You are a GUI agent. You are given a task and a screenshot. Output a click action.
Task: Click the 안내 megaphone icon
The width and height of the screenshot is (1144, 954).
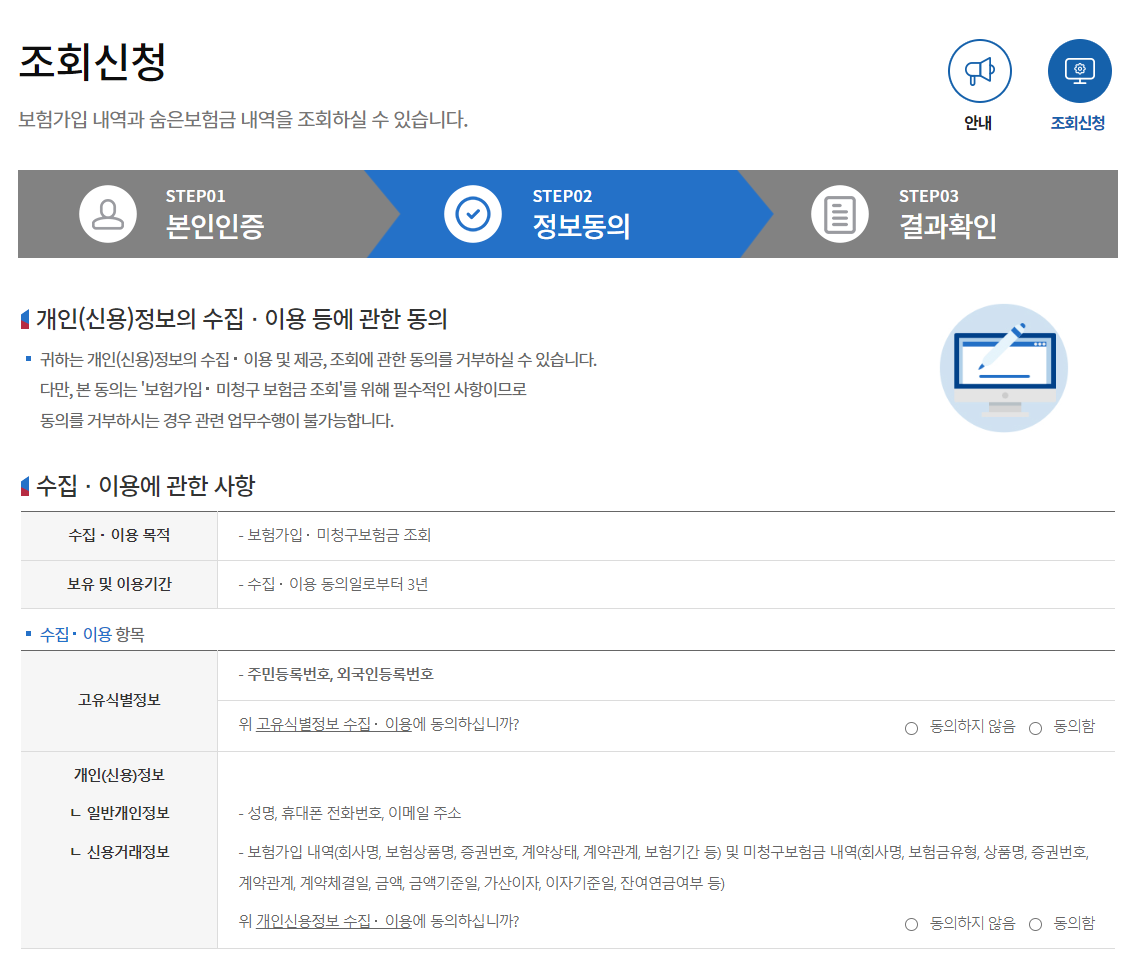click(x=979, y=71)
